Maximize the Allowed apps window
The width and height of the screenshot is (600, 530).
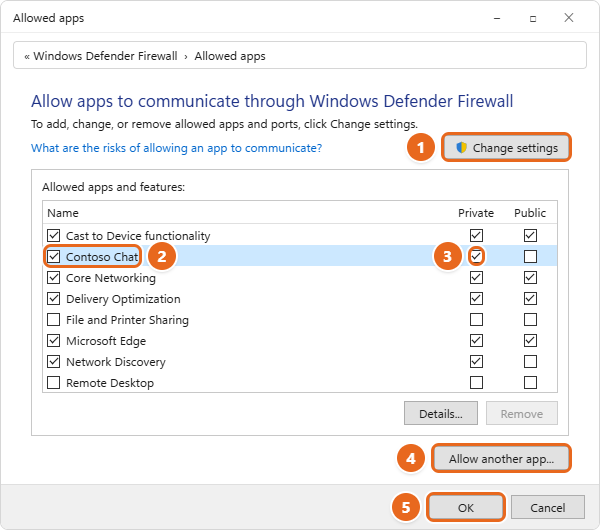533,18
